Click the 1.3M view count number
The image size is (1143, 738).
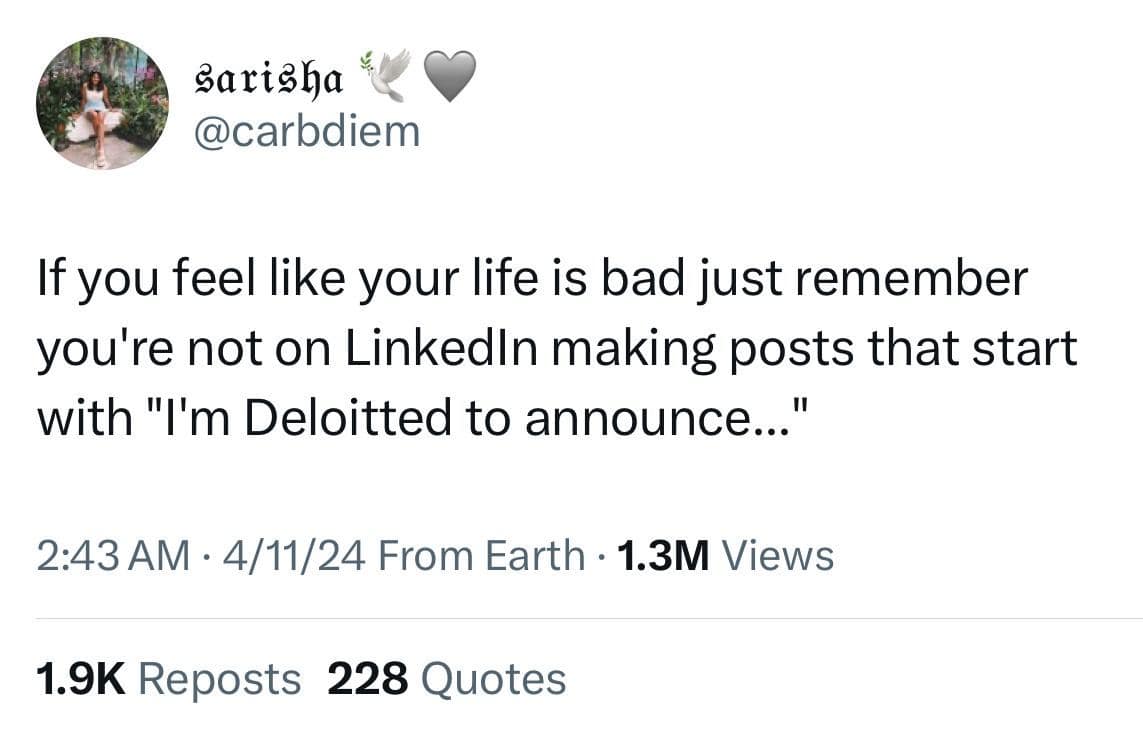[663, 556]
